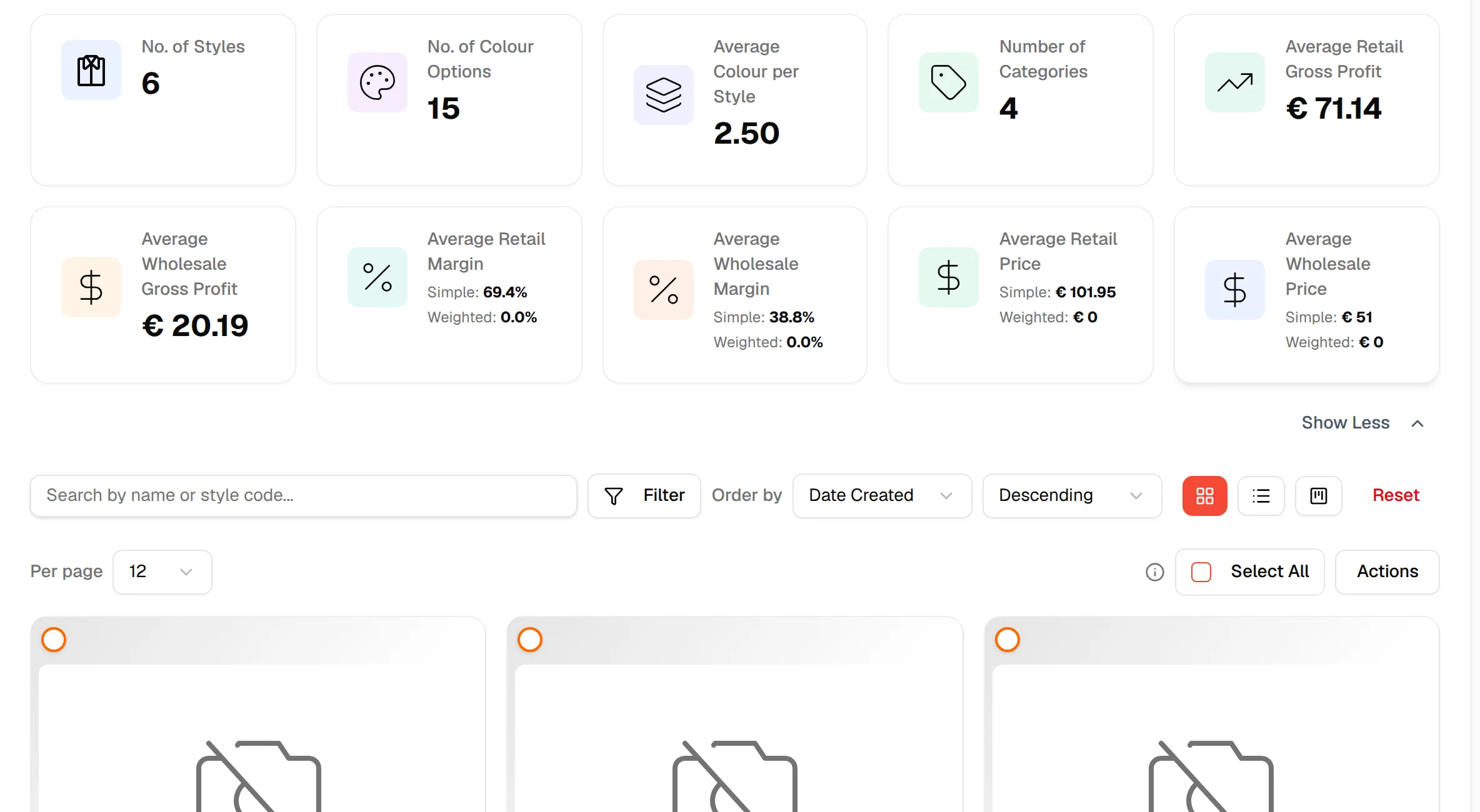Click the € 71.14 gross profit value
The image size is (1480, 812).
click(1334, 108)
